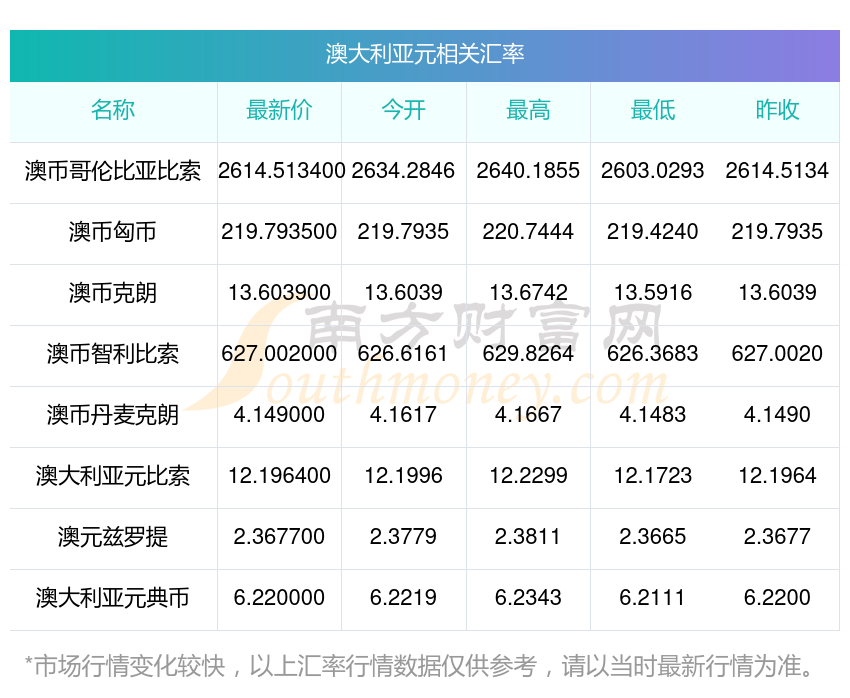The height and width of the screenshot is (698, 850).
Task: Click high value 13.6742
Action: 528,293
